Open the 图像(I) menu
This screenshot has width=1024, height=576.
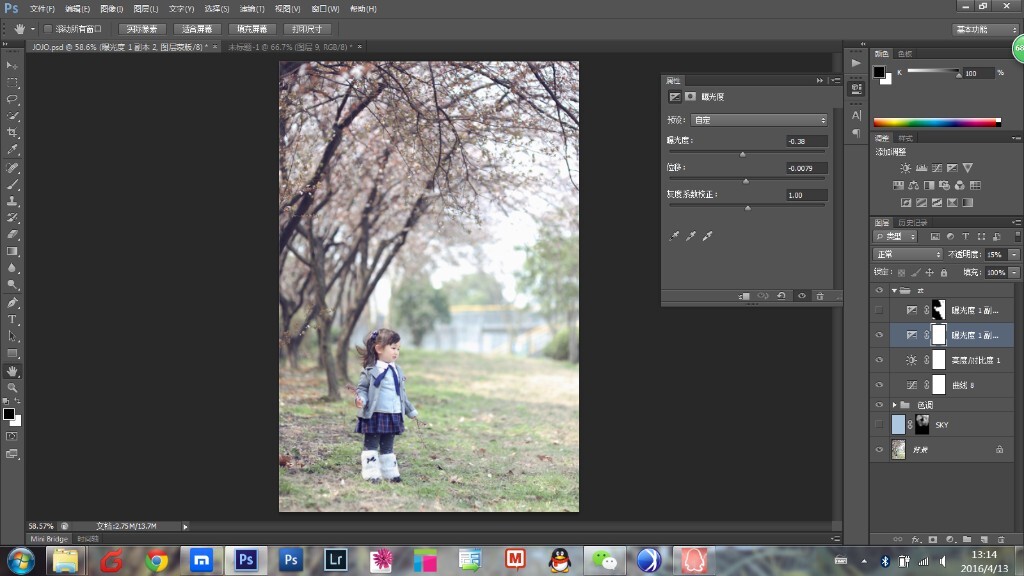(112, 8)
